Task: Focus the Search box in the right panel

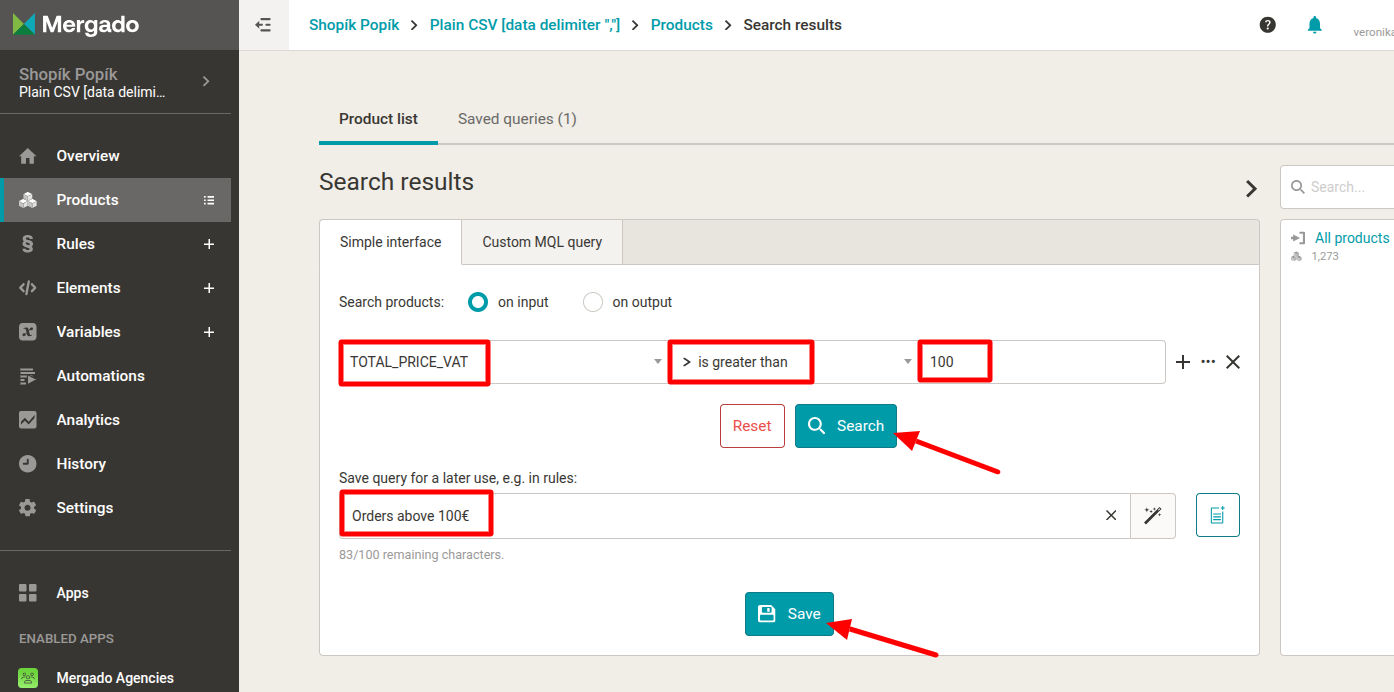Action: [x=1337, y=187]
